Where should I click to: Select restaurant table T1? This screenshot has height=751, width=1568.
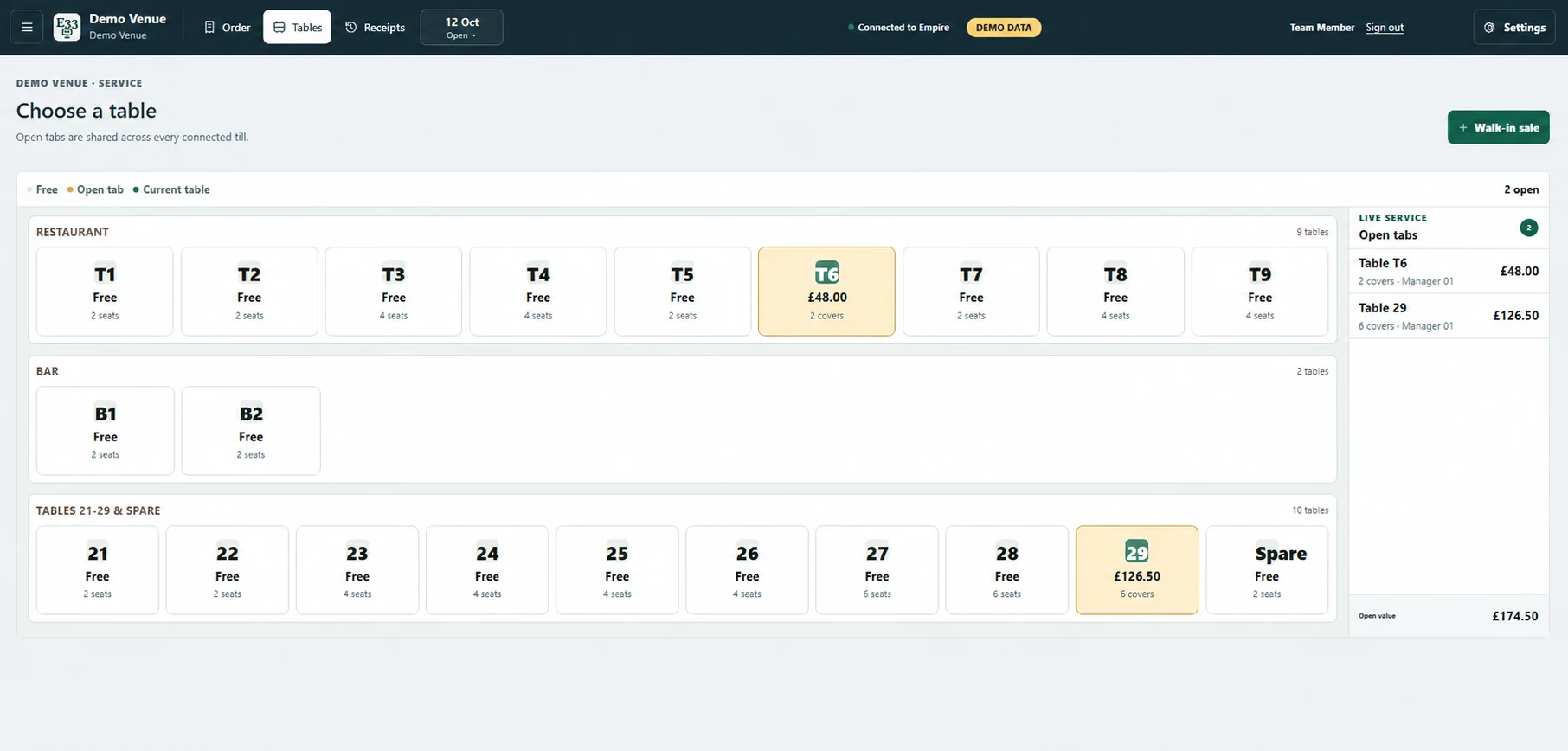click(105, 292)
